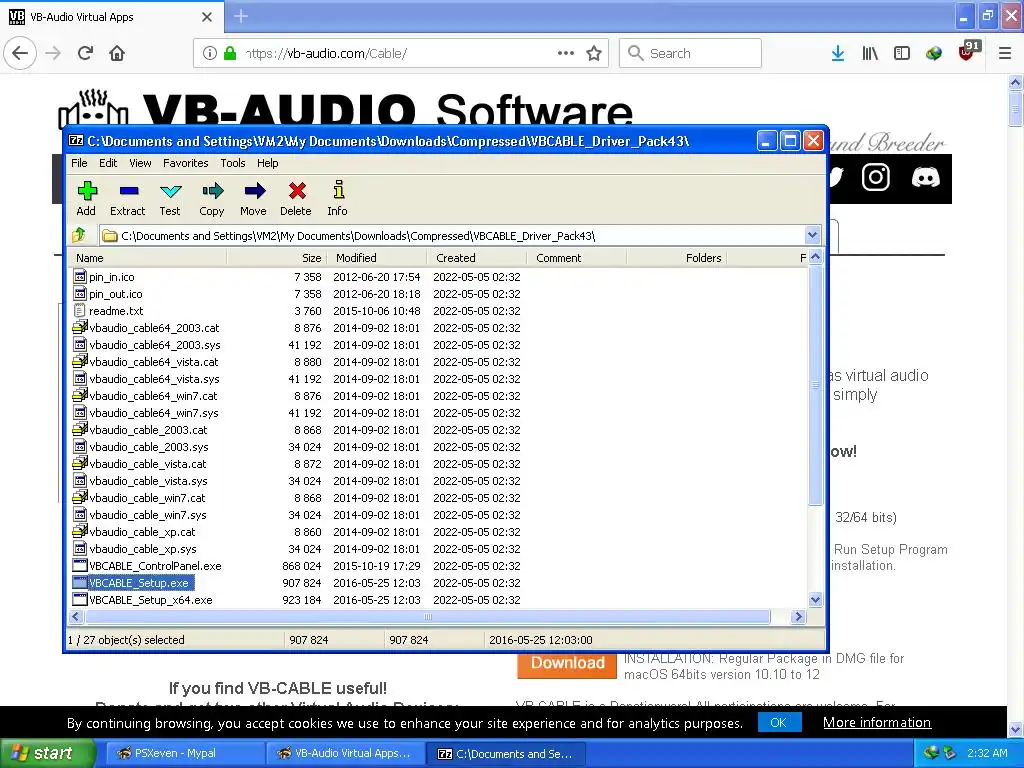Click the red Delete toolbar icon
This screenshot has width=1024, height=768.
tap(296, 199)
